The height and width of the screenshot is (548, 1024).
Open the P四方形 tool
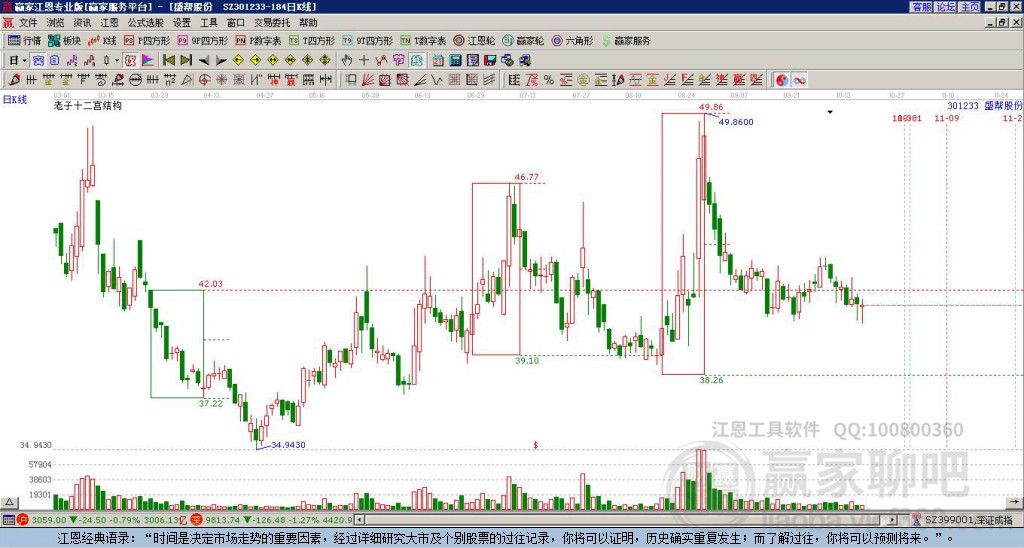click(x=147, y=40)
